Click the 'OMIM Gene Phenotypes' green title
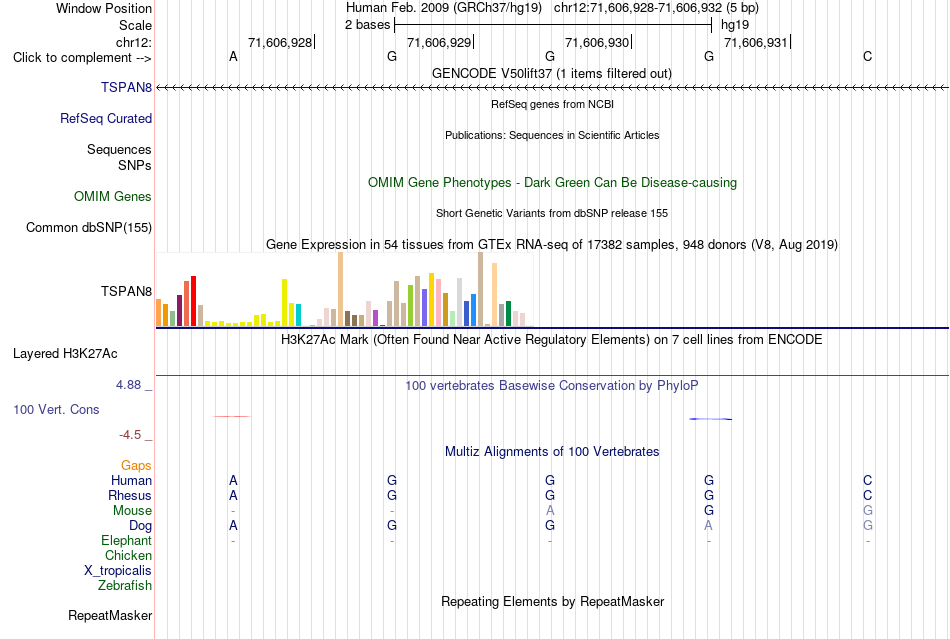 (553, 182)
